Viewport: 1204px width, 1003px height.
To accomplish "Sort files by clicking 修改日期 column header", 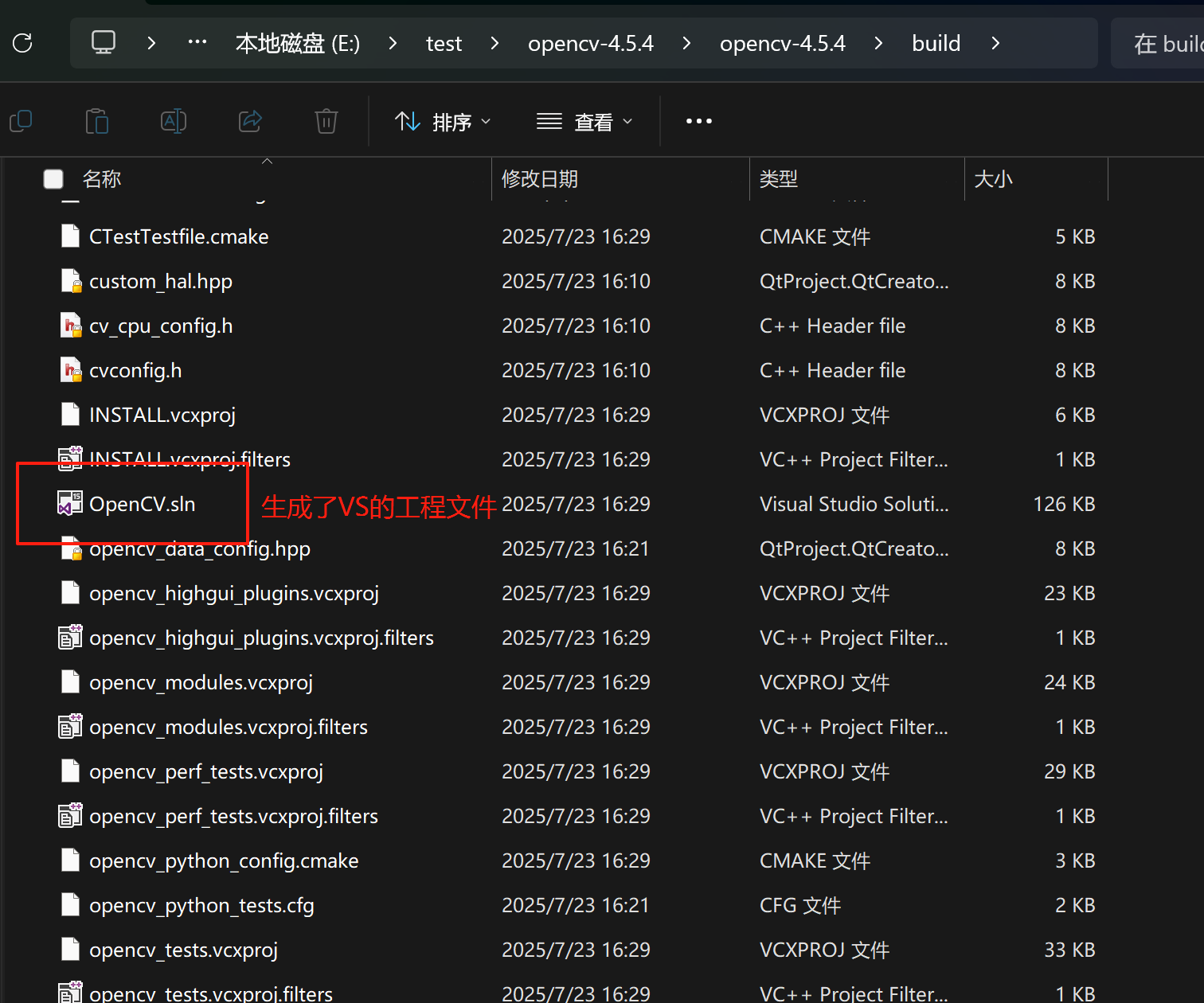I will (x=541, y=179).
